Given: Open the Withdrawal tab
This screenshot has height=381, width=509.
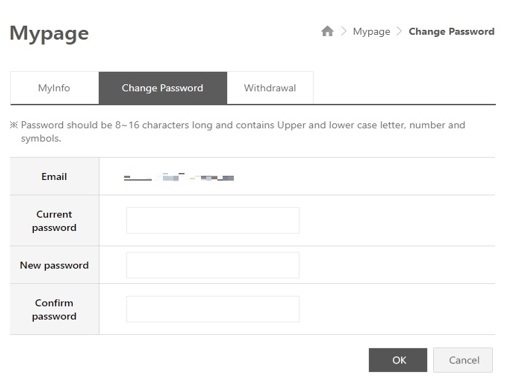Looking at the screenshot, I should pyautogui.click(x=270, y=88).
